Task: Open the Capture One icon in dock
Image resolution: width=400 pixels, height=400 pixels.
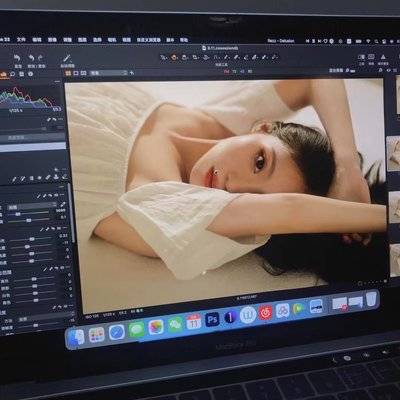Action: [x=230, y=317]
